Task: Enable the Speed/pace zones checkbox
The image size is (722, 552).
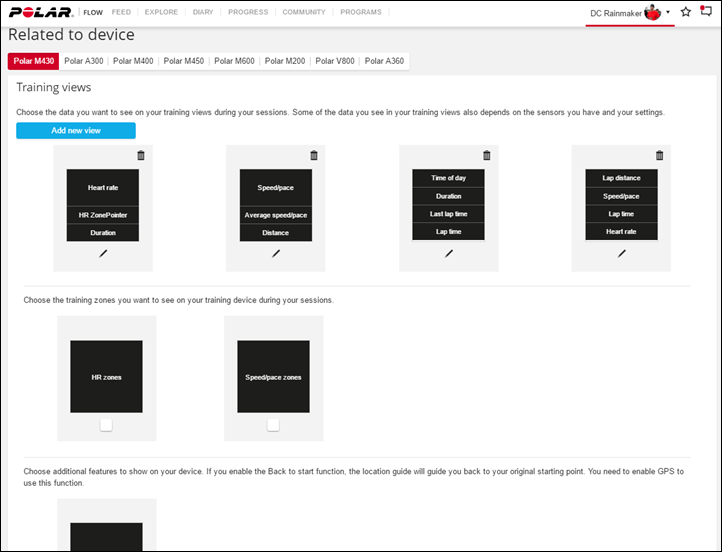Action: coord(273,425)
